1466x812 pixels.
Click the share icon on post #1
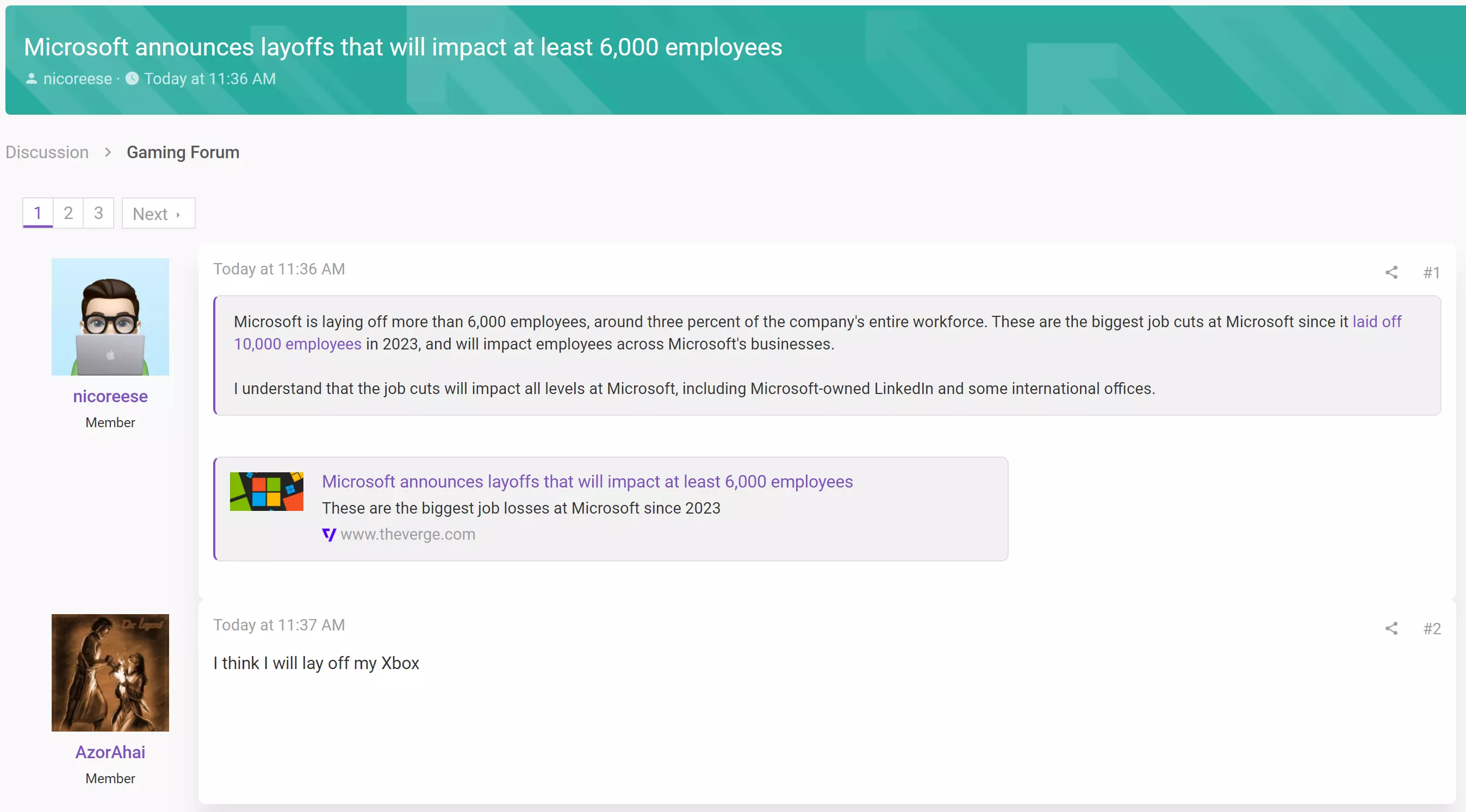1391,272
